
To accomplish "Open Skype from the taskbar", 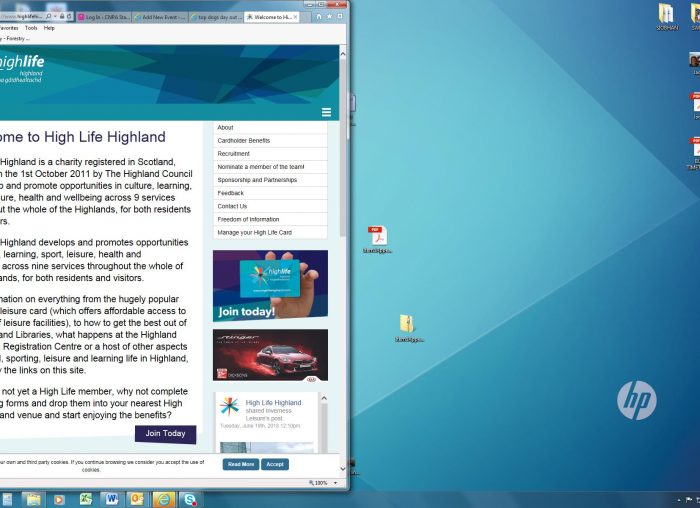I will 191,500.
